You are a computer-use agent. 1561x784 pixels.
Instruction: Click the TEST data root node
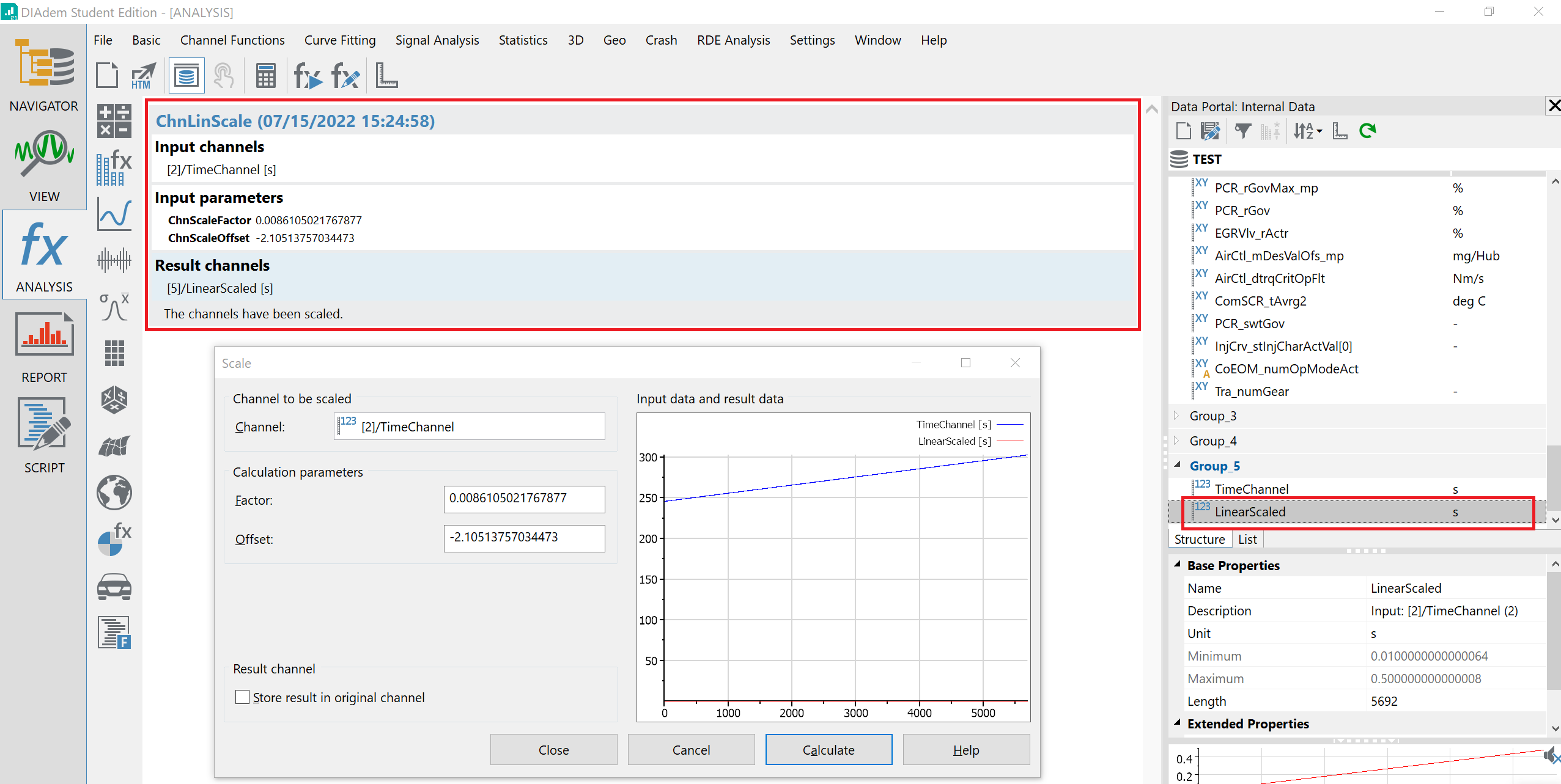click(1206, 159)
